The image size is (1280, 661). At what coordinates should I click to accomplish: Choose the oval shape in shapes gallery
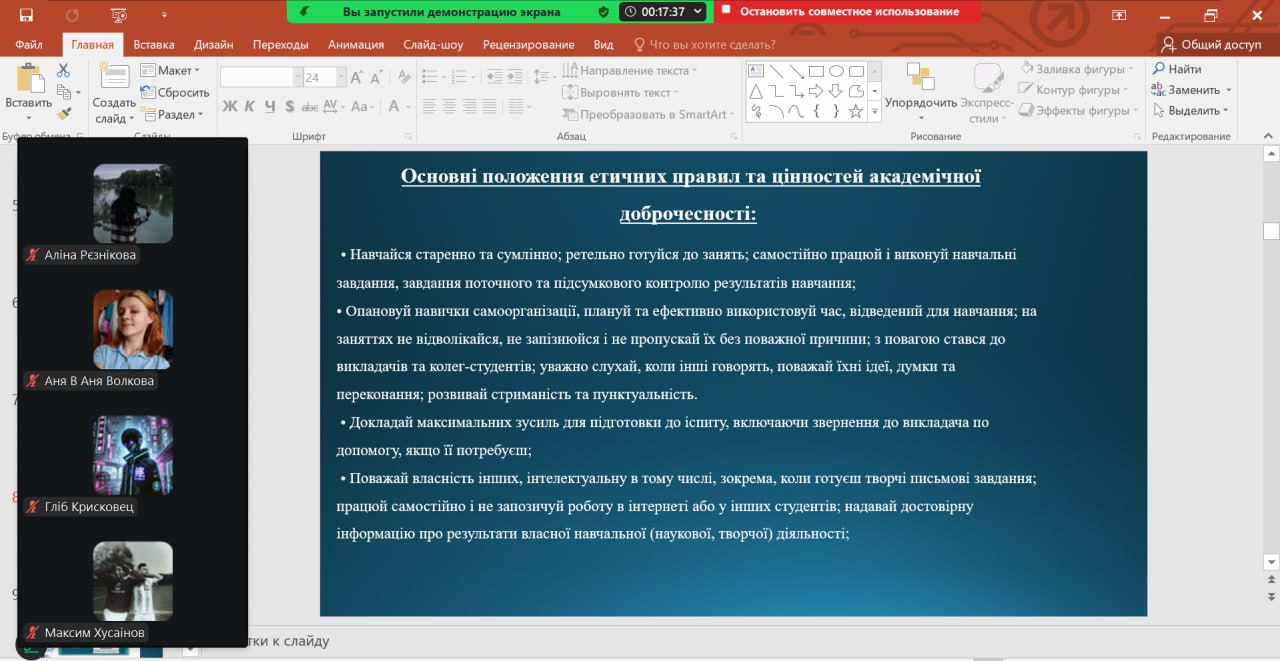point(836,71)
